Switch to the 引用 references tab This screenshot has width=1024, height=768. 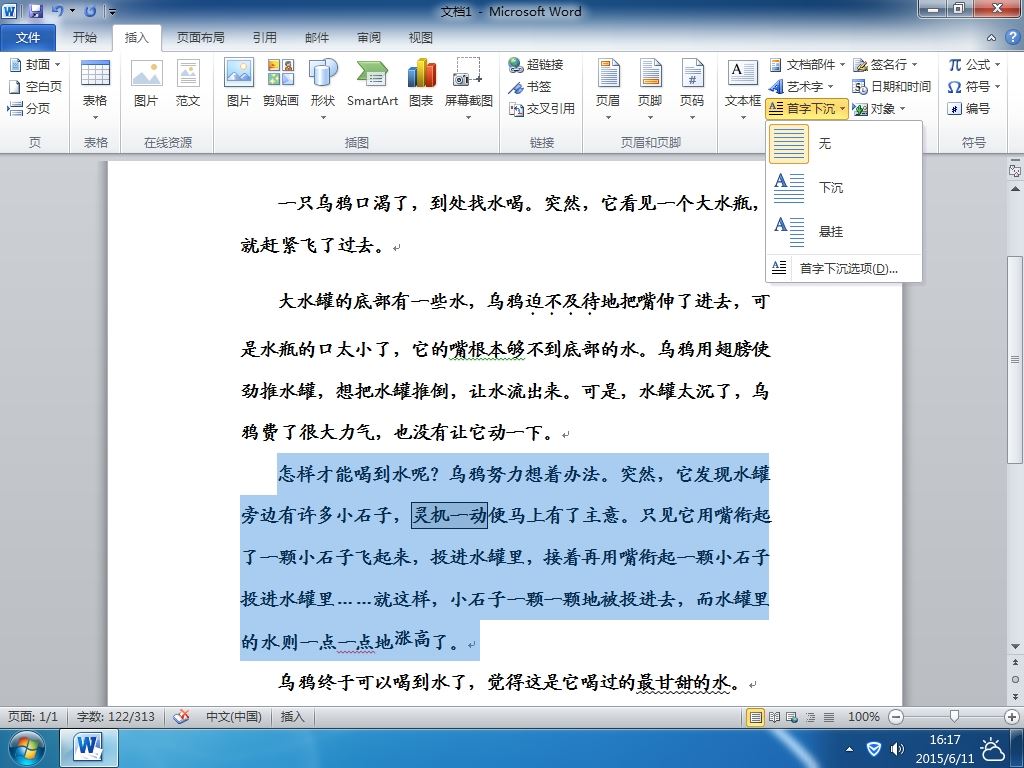click(x=264, y=37)
